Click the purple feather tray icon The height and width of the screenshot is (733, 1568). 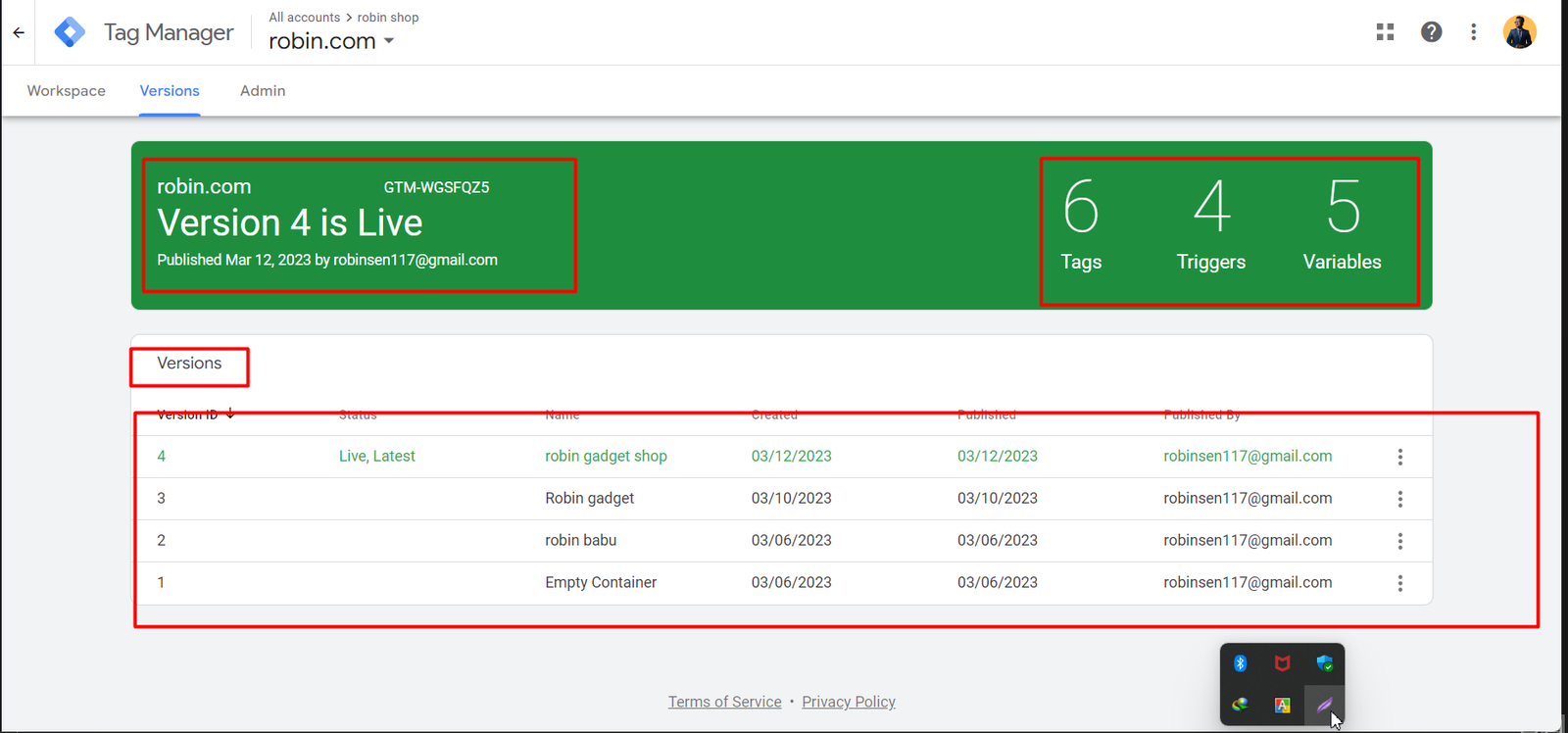tap(1325, 705)
